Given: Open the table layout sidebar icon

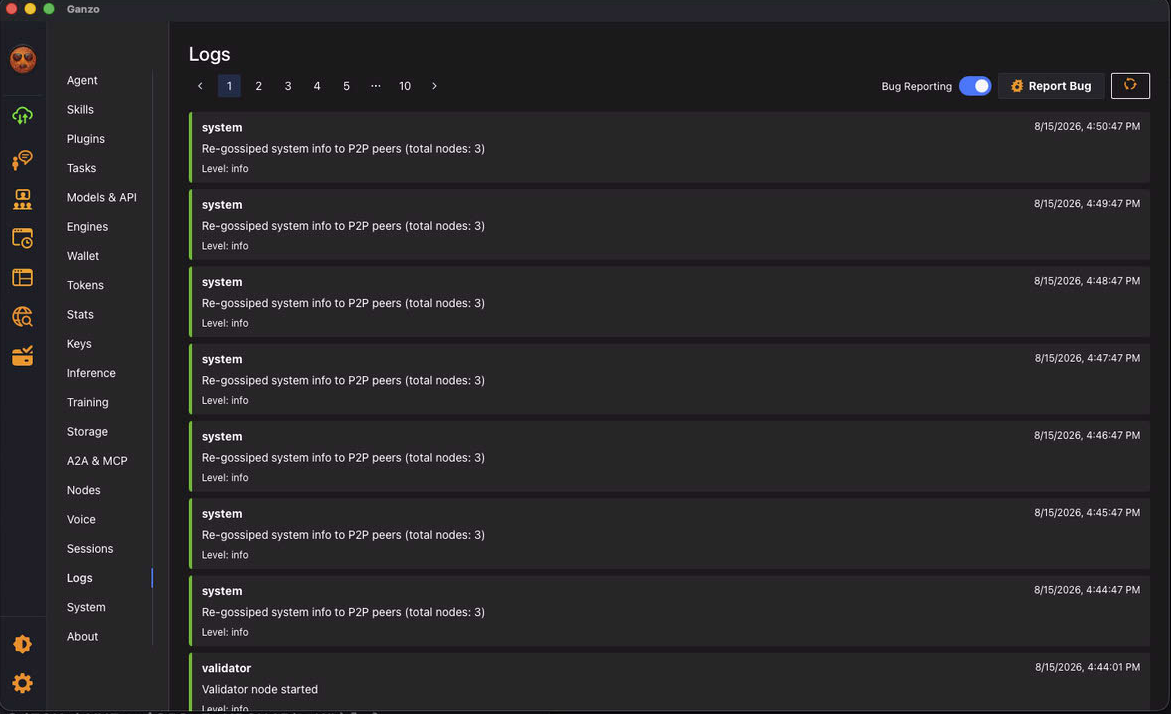Looking at the screenshot, I should click(22, 278).
